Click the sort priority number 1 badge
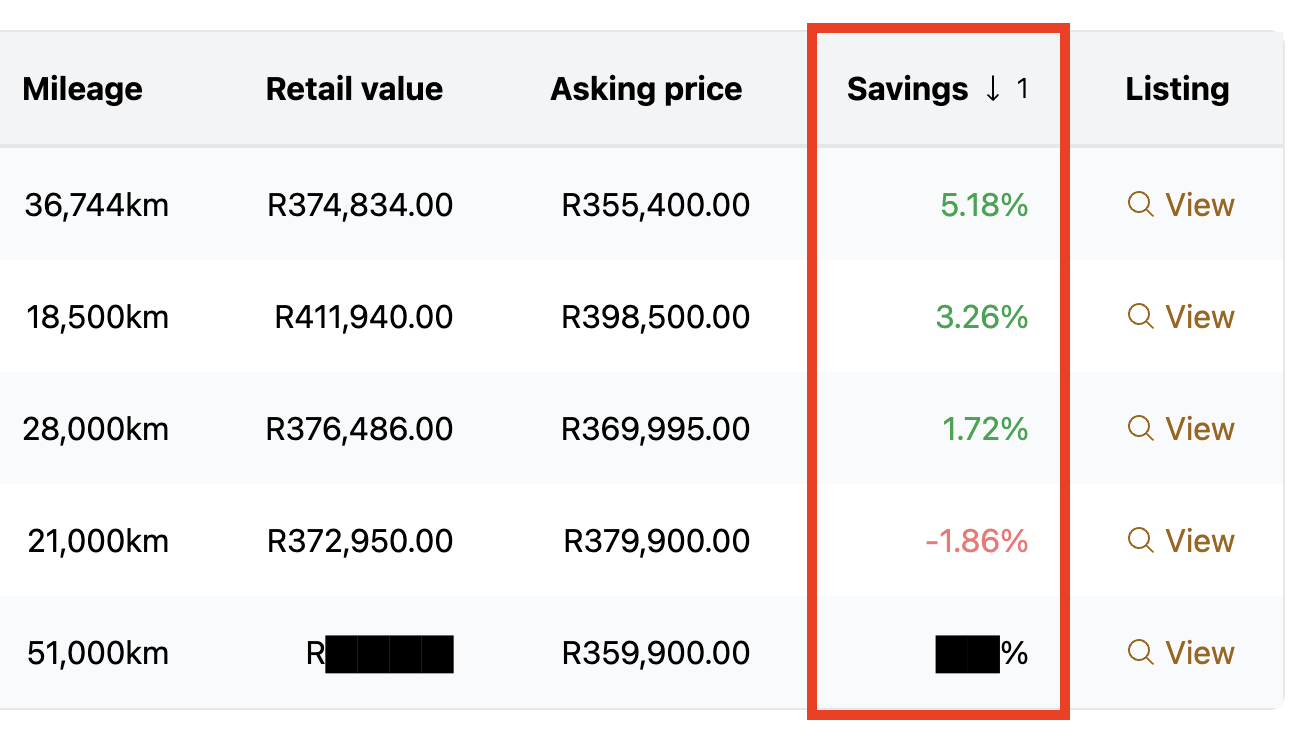1313x748 pixels. coord(1022,89)
